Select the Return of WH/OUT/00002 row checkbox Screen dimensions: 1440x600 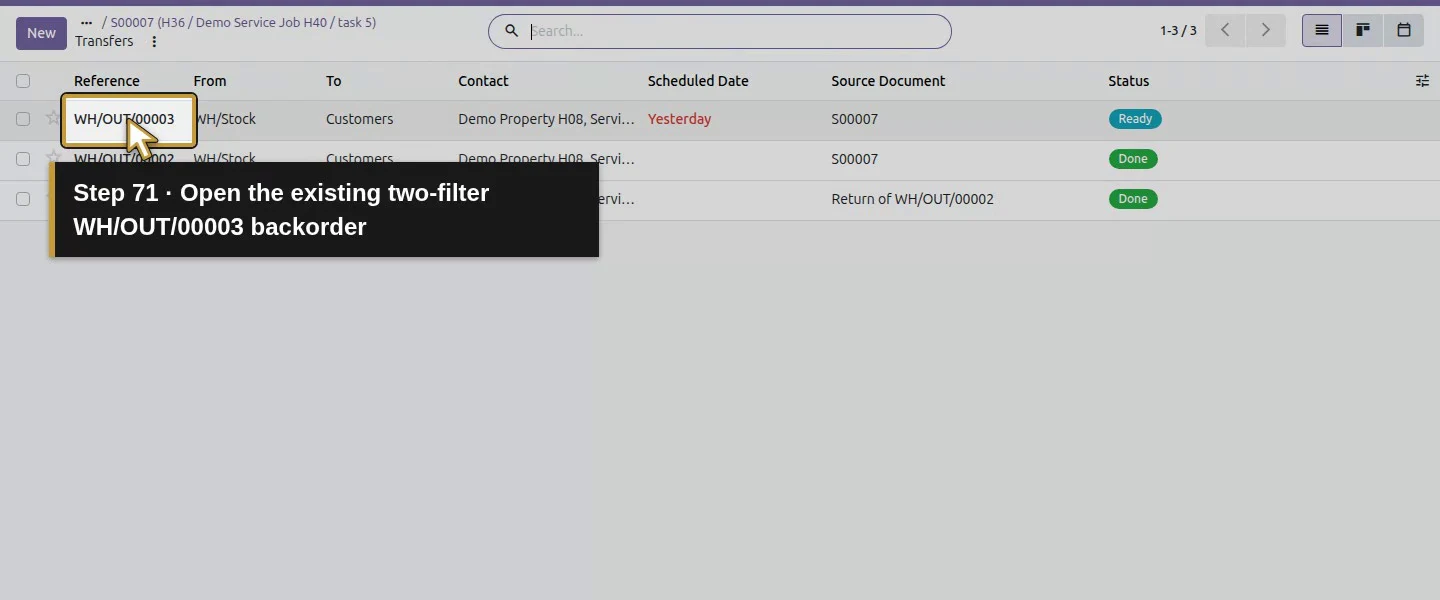click(23, 199)
